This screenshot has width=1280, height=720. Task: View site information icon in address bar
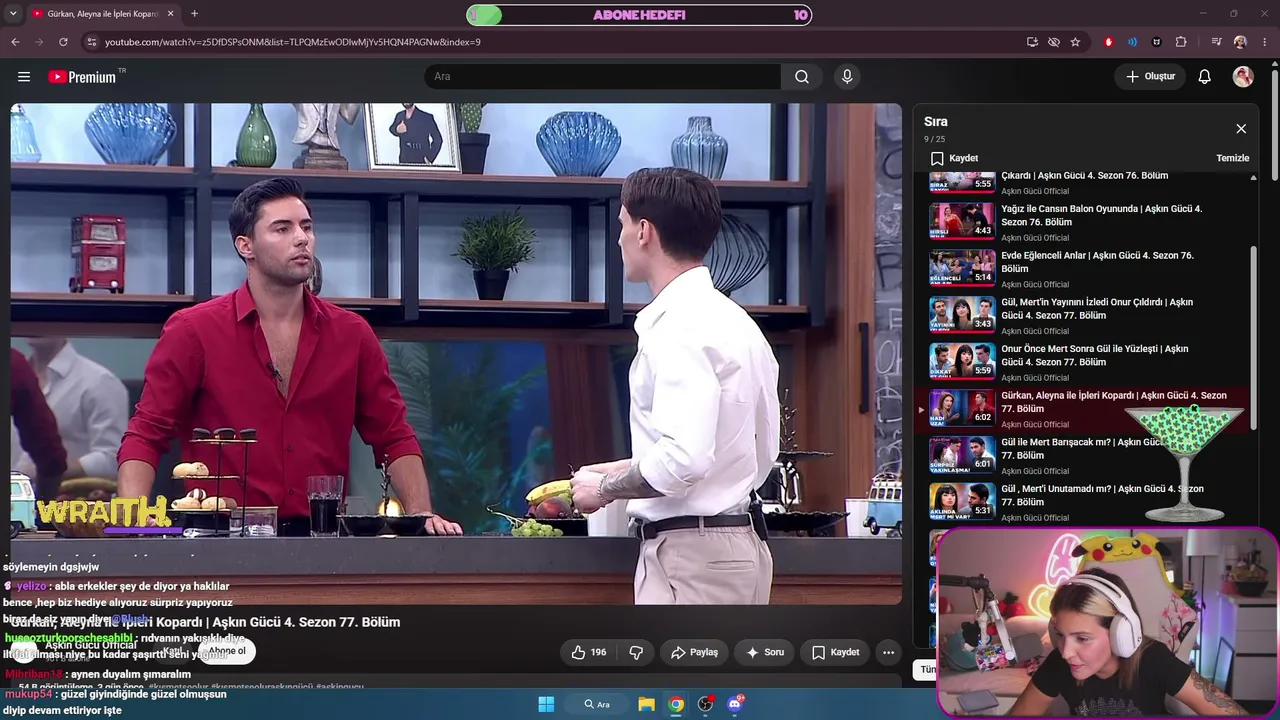click(91, 42)
